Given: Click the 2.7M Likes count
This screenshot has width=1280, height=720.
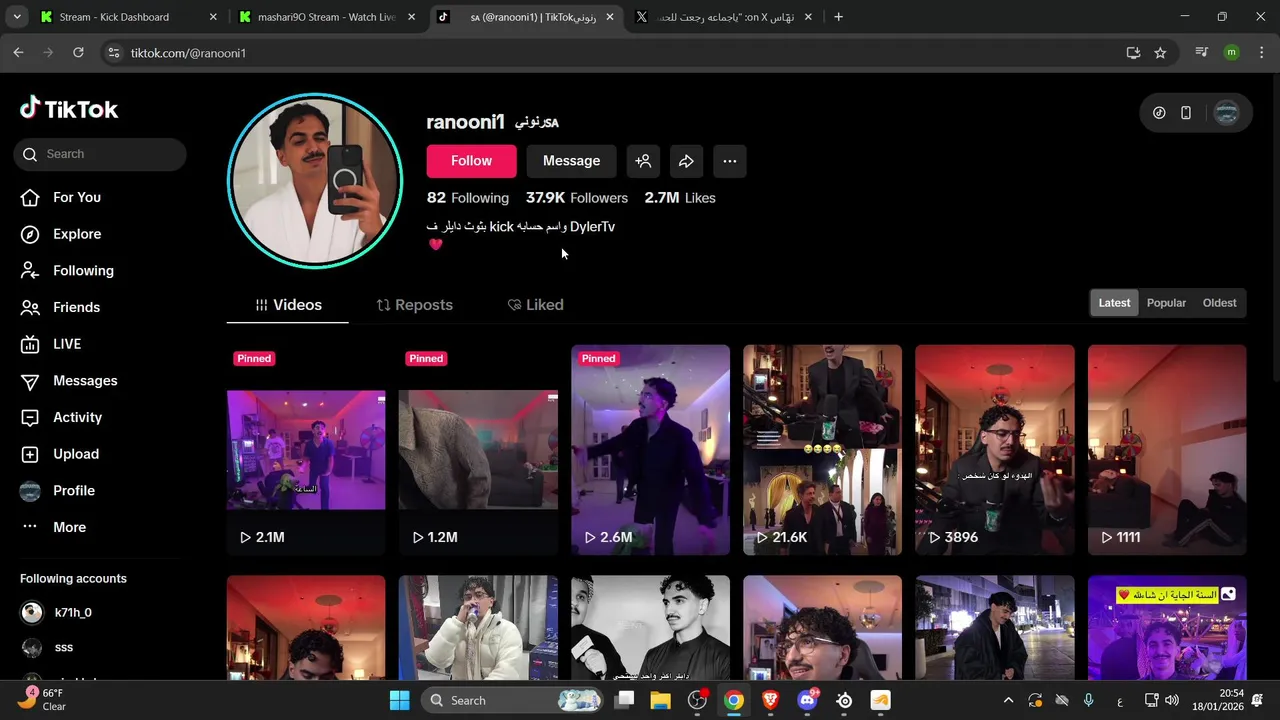Looking at the screenshot, I should [x=680, y=198].
